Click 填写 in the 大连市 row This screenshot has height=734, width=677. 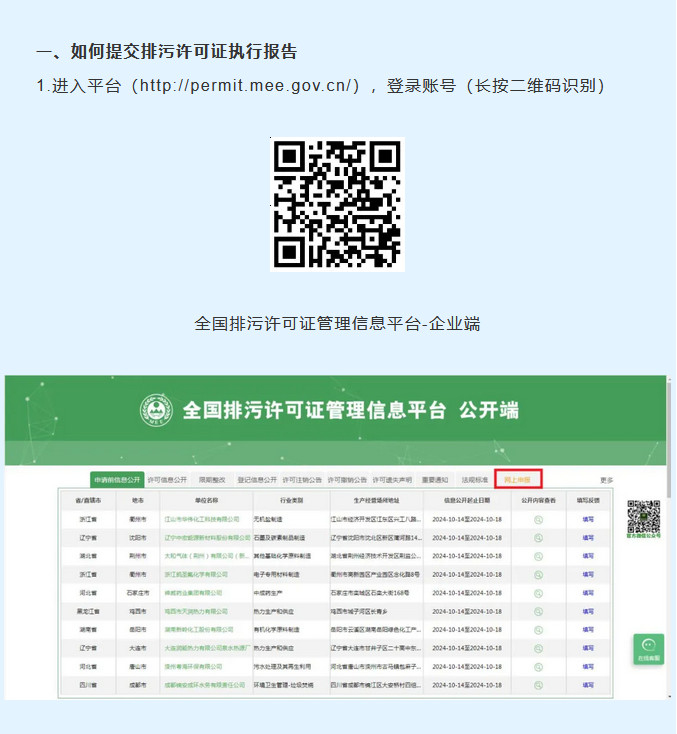pyautogui.click(x=588, y=648)
